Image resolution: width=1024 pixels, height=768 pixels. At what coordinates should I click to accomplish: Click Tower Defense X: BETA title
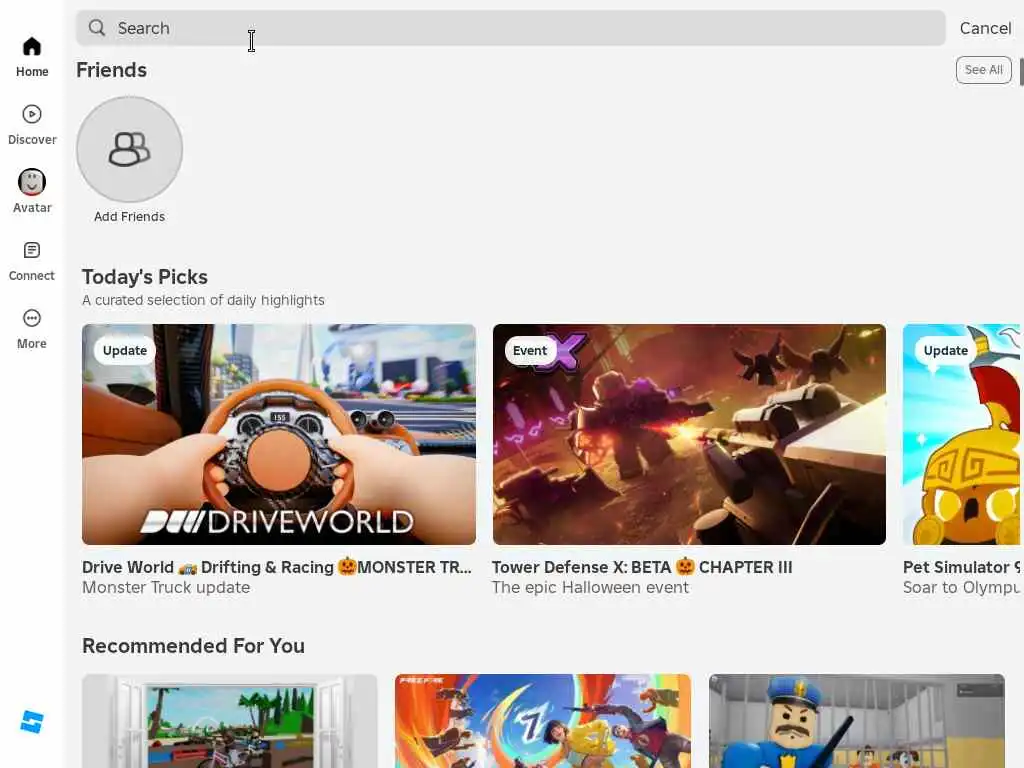coord(641,567)
